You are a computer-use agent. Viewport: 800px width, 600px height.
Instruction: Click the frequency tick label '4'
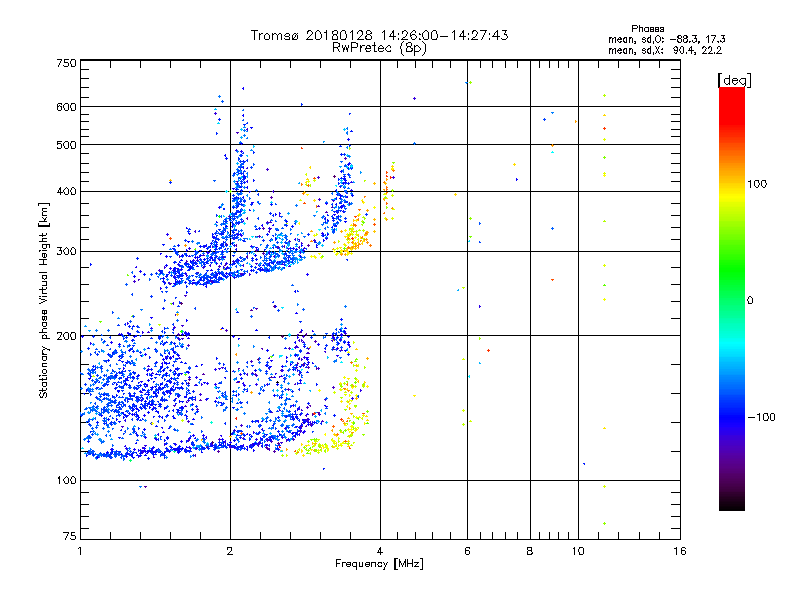[x=380, y=551]
